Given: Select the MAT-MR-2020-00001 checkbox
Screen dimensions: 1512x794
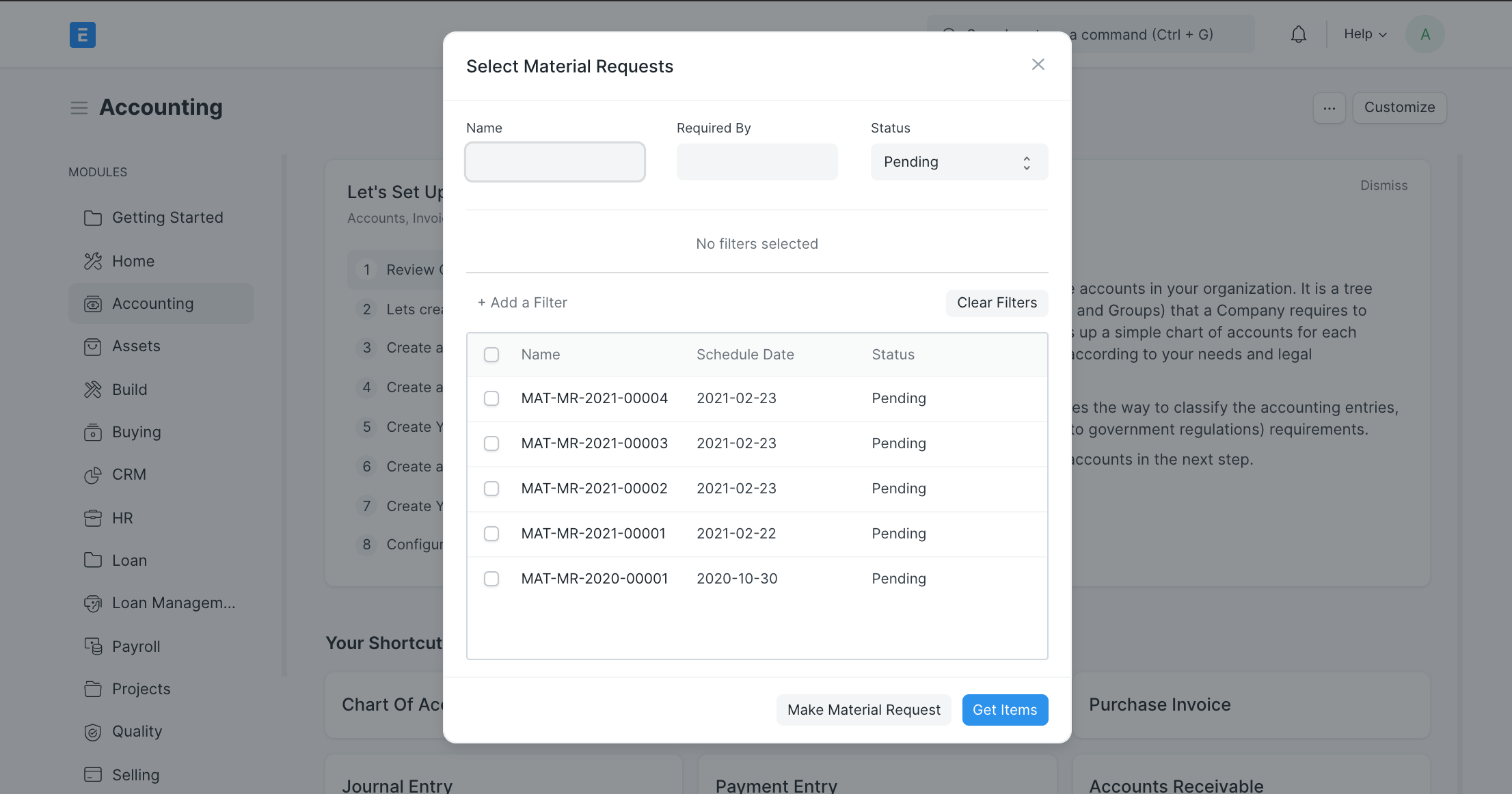Looking at the screenshot, I should [x=491, y=579].
